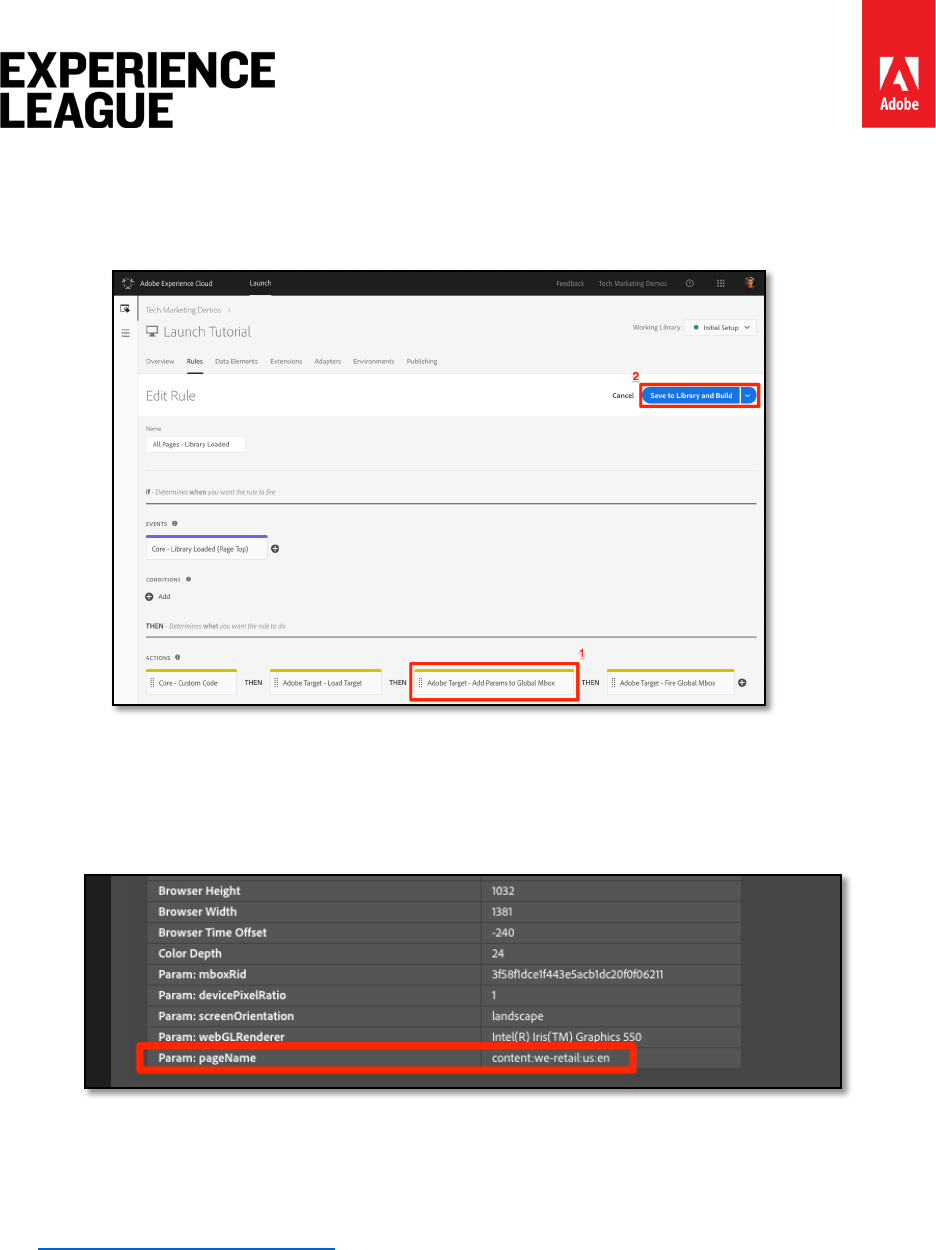Open the Adobe Target - Load Target action
This screenshot has width=936, height=1250.
326,683
